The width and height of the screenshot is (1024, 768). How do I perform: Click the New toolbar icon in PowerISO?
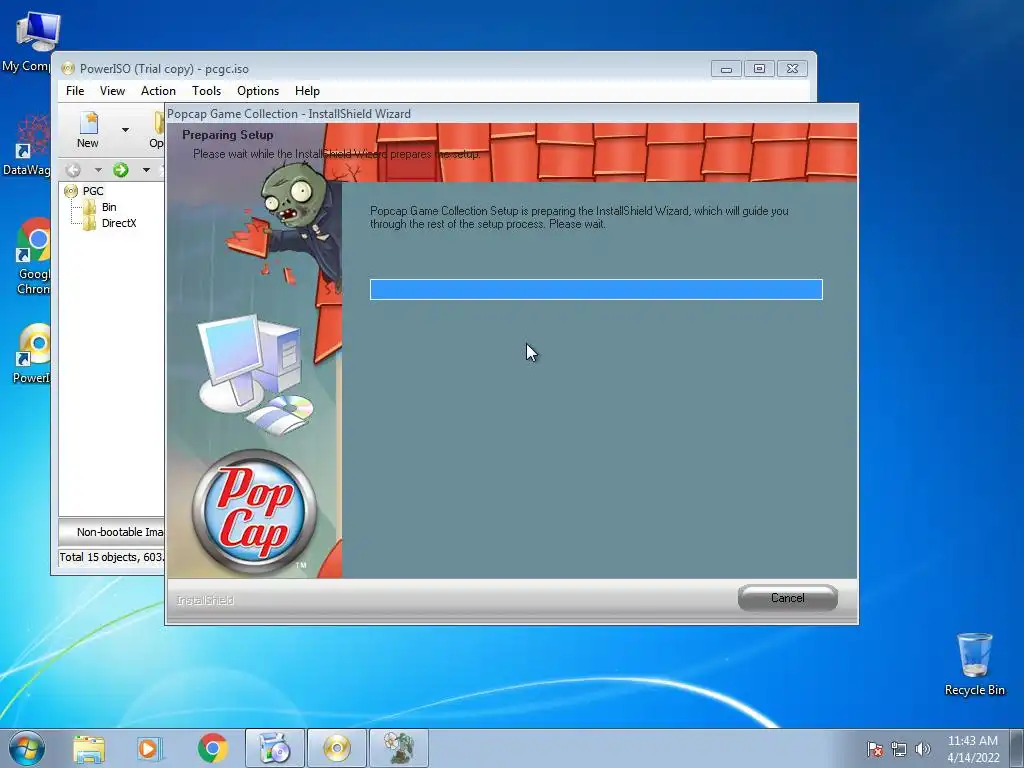click(88, 129)
